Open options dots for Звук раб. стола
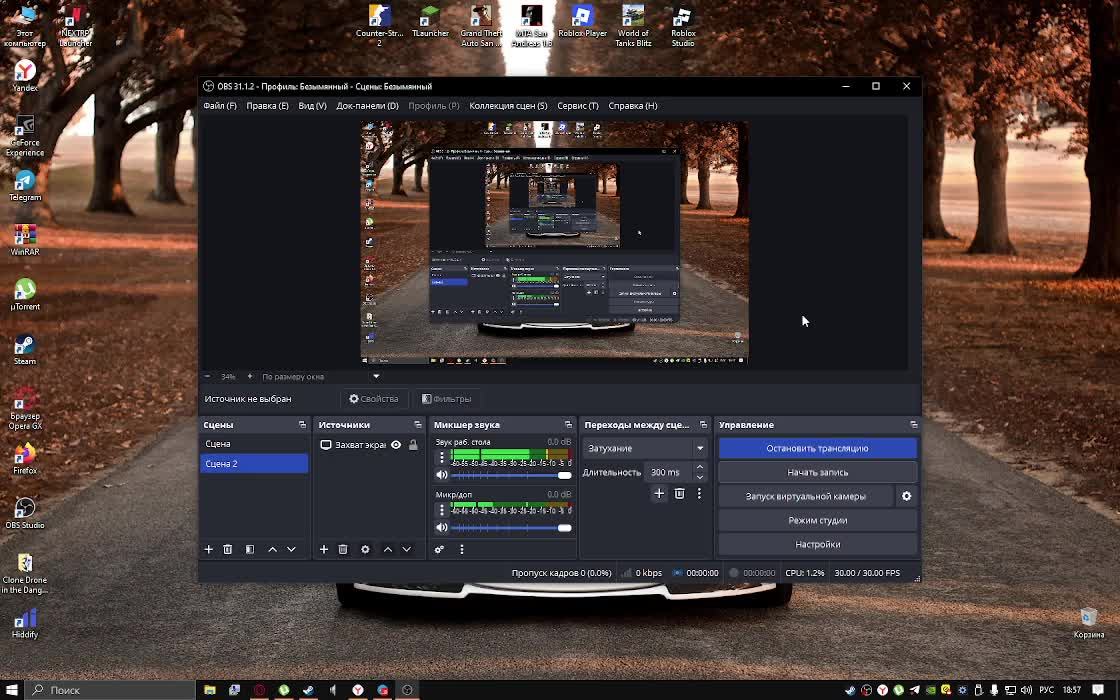The image size is (1120, 700). [441, 457]
